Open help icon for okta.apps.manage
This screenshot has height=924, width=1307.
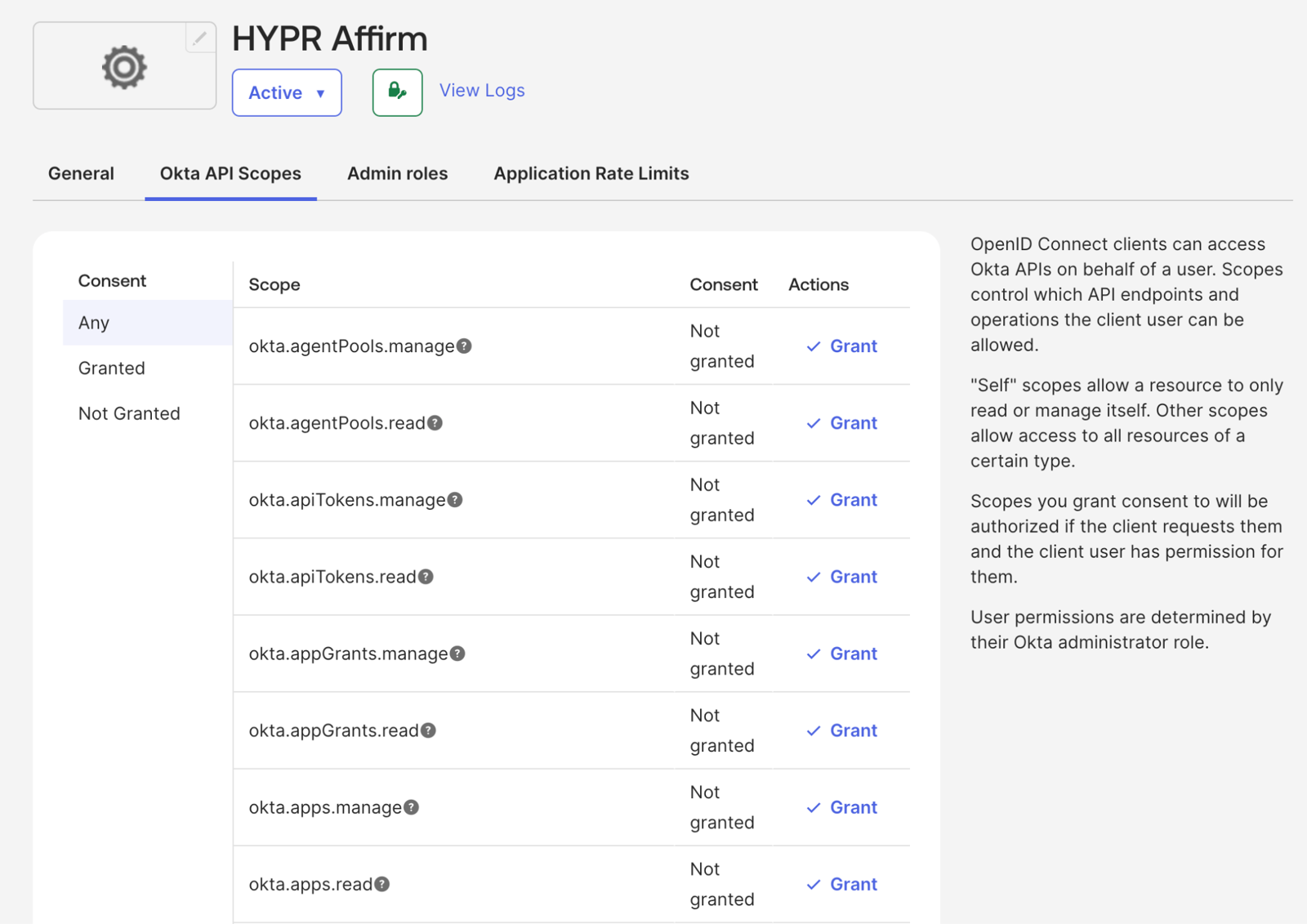pyautogui.click(x=412, y=807)
